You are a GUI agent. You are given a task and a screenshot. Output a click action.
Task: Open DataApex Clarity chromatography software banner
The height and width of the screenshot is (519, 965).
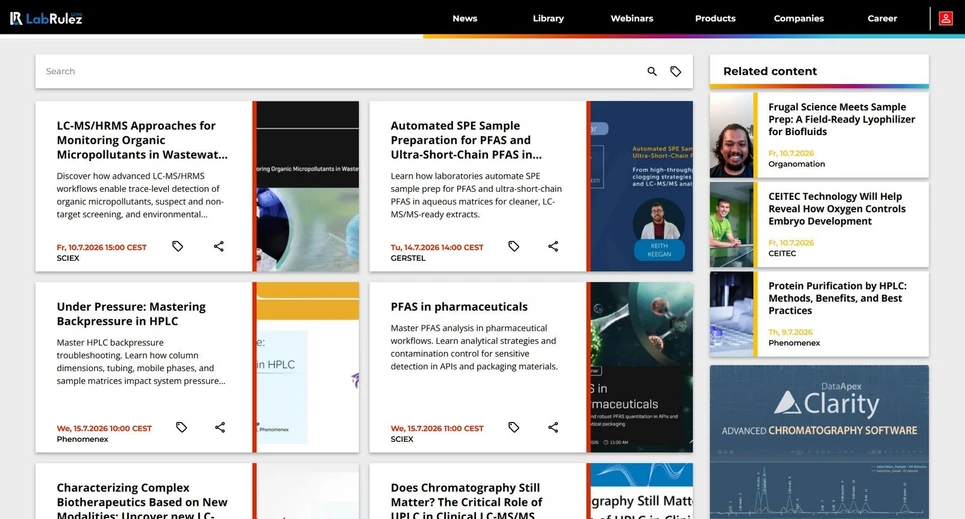819,442
